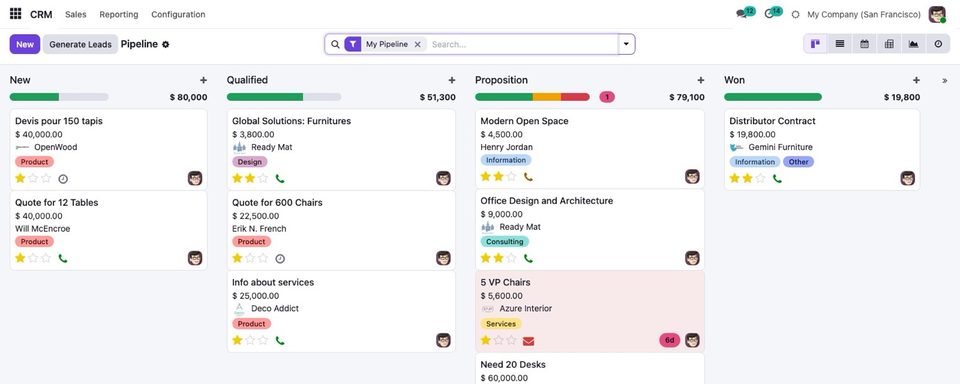
Task: Set third star on Modern Open Space
Action: pyautogui.click(x=511, y=176)
